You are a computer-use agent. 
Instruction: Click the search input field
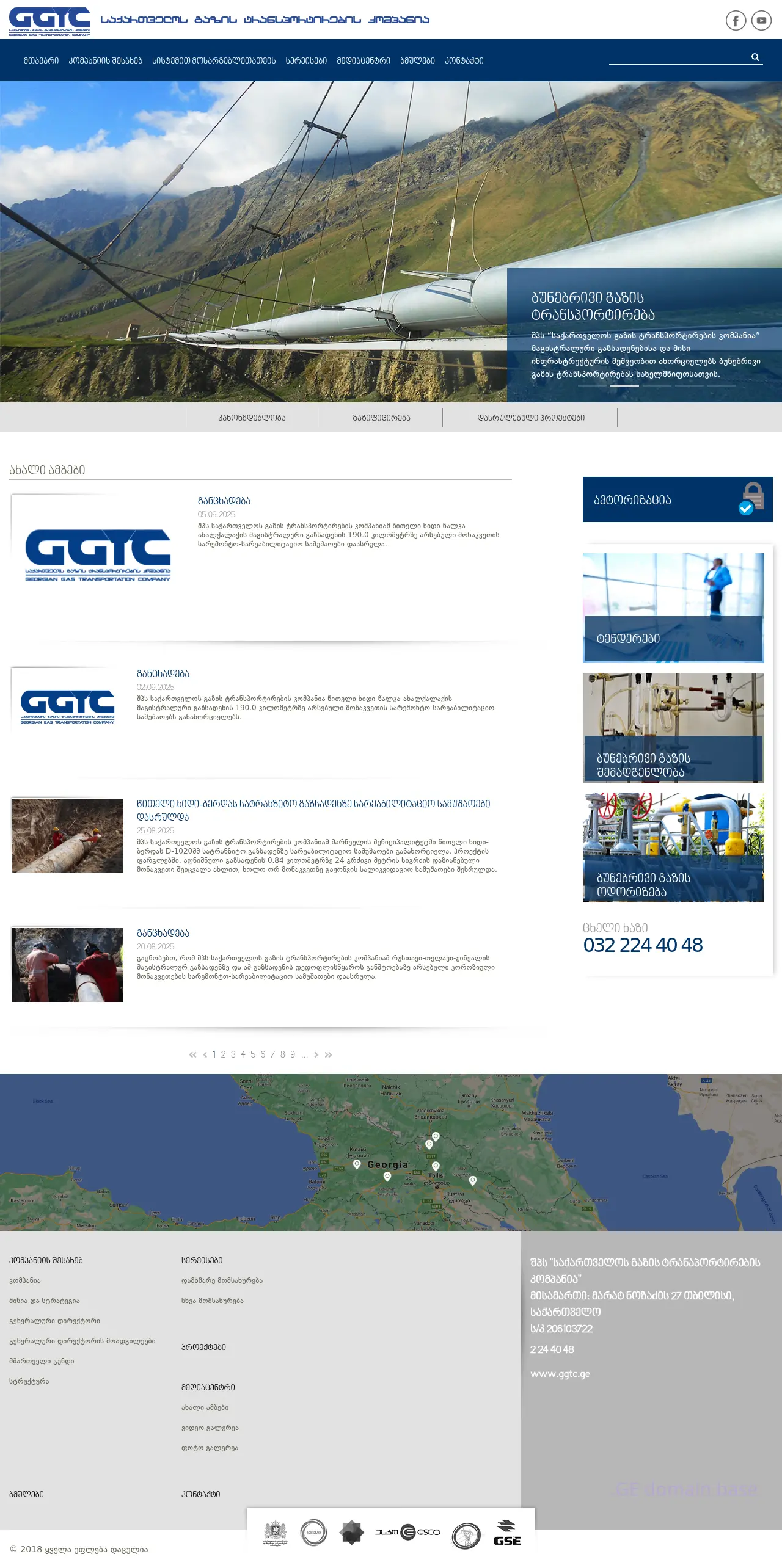pos(678,57)
